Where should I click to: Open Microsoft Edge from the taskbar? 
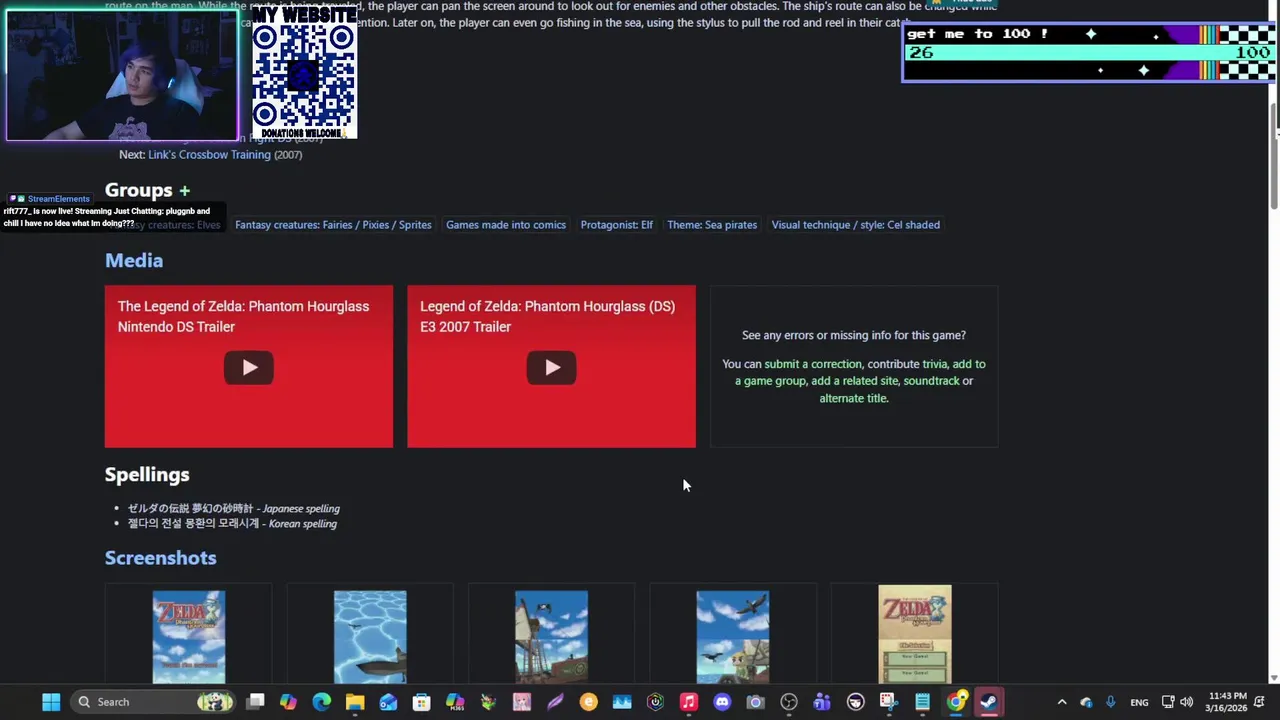pyautogui.click(x=321, y=702)
